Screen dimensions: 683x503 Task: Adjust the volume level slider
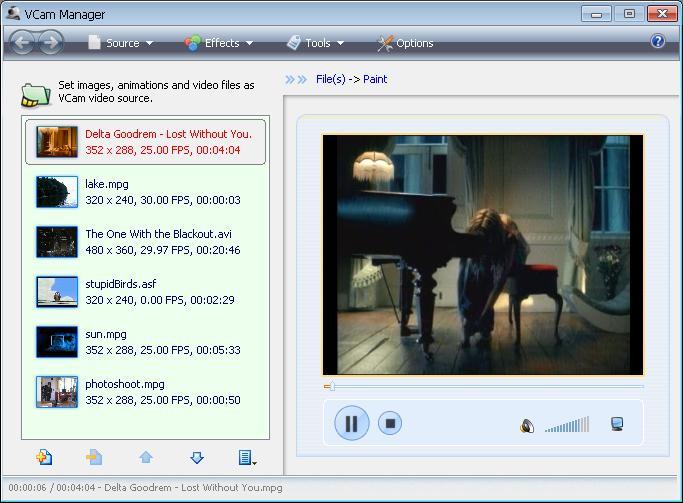(x=567, y=426)
